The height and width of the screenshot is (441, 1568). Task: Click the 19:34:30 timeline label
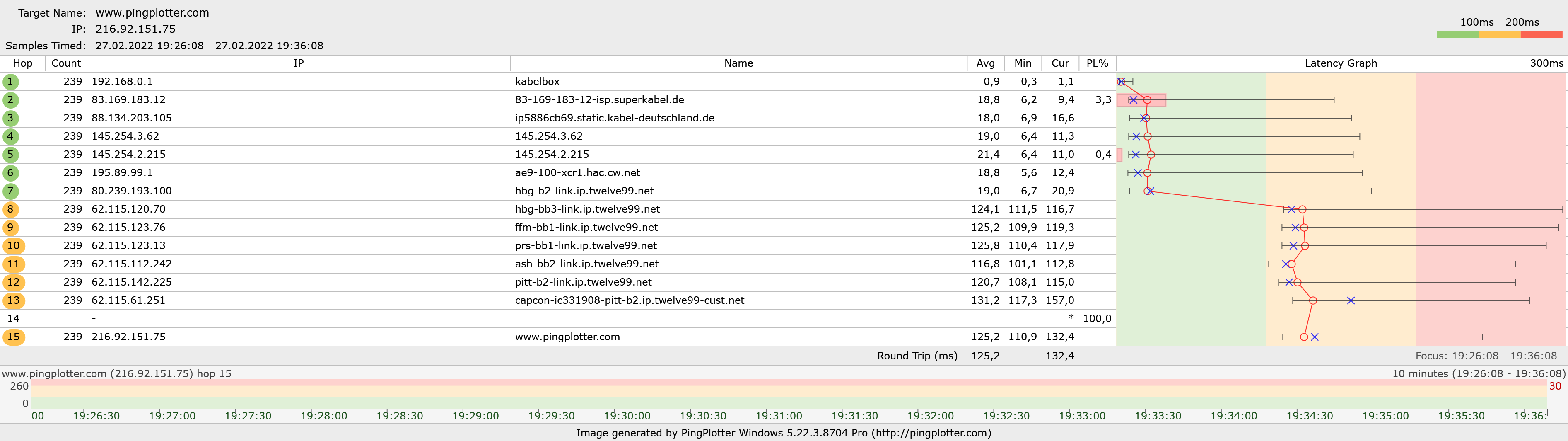(1309, 416)
